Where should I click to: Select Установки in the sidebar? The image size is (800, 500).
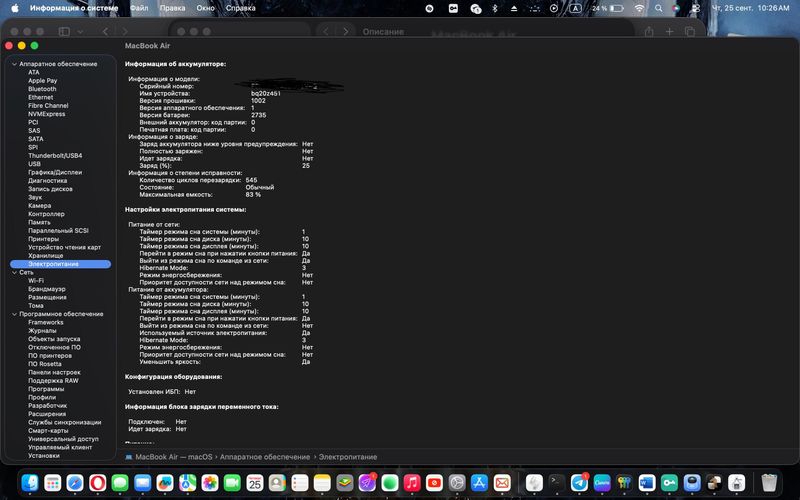coord(44,456)
